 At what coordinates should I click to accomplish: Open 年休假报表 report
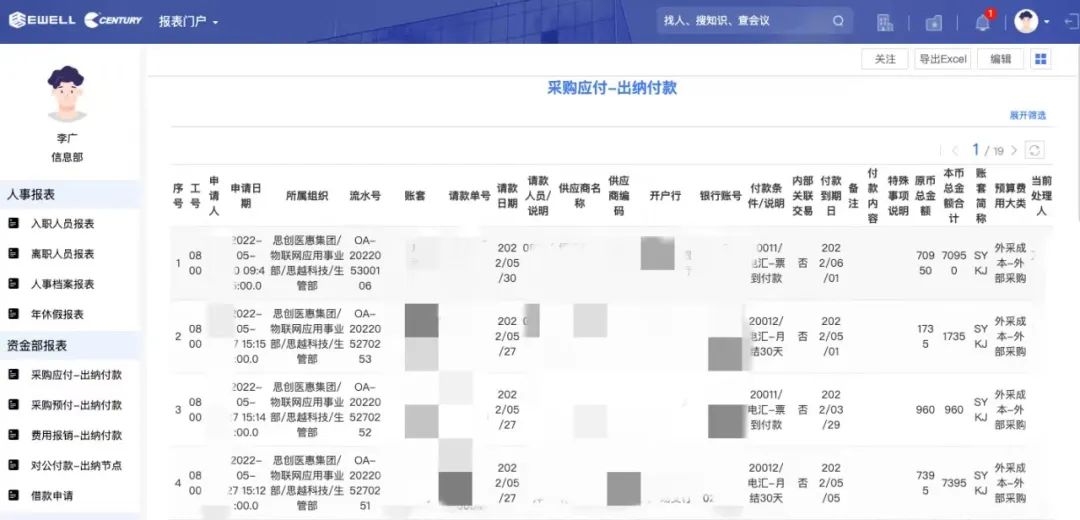[x=57, y=315]
